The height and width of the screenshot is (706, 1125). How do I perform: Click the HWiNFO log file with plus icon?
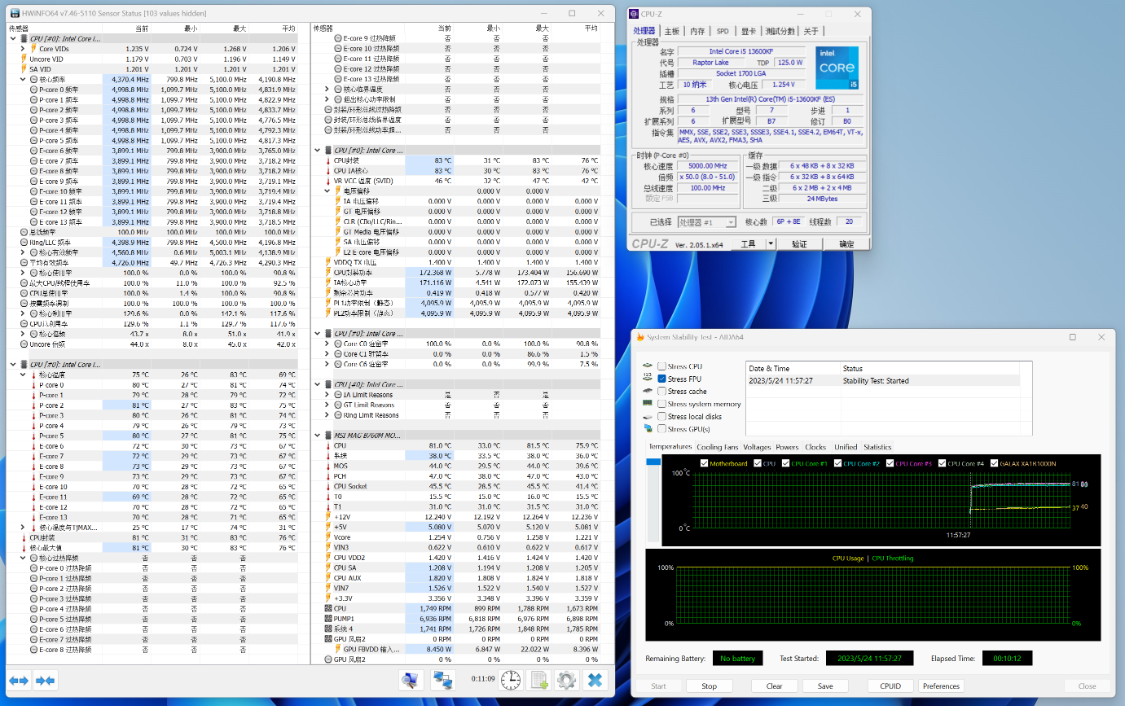tap(539, 679)
